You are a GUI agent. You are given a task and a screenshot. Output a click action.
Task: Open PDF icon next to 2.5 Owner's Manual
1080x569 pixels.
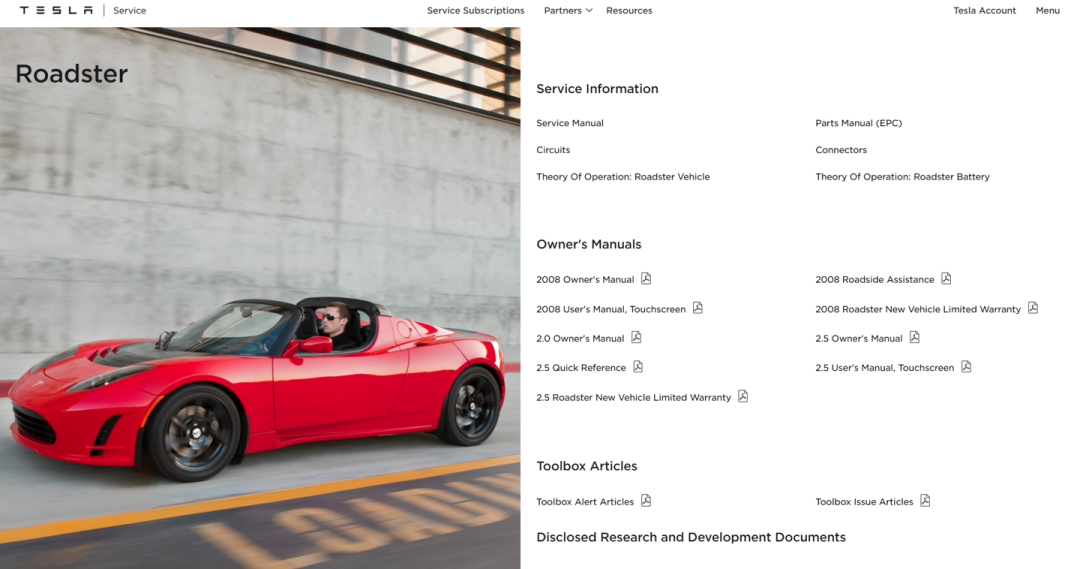pos(914,338)
